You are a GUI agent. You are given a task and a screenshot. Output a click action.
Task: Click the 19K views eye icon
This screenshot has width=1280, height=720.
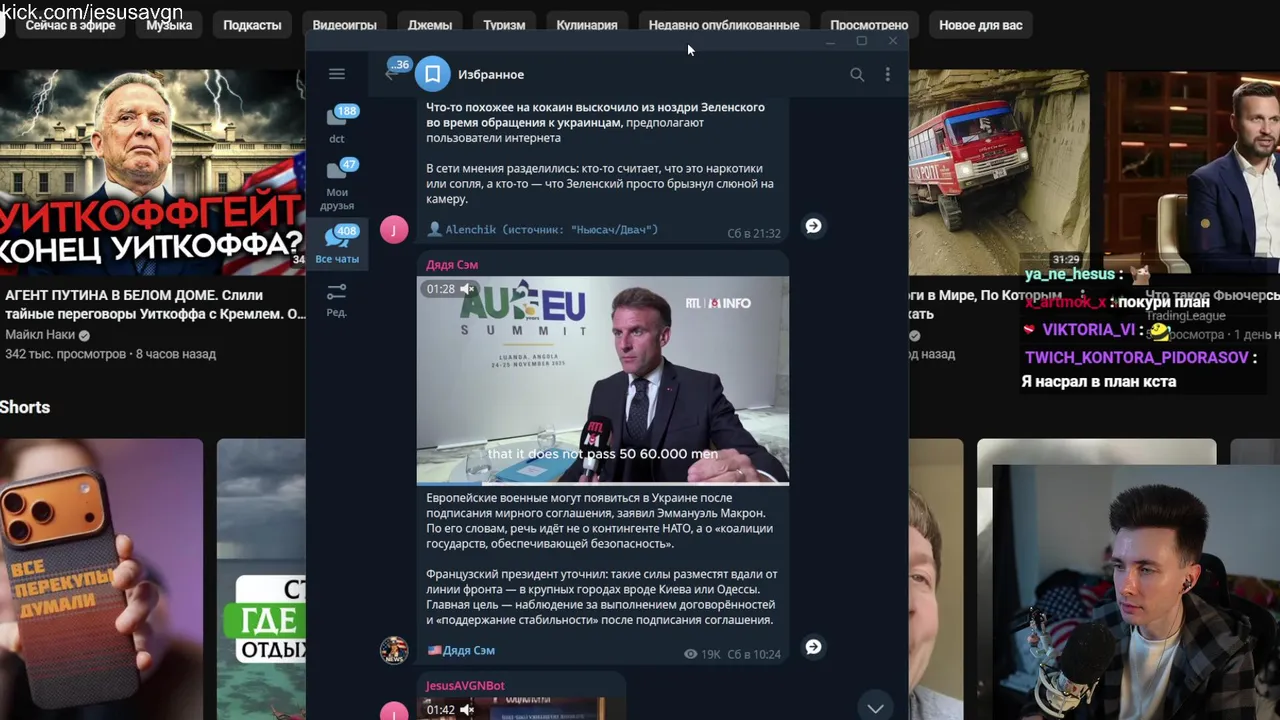690,654
